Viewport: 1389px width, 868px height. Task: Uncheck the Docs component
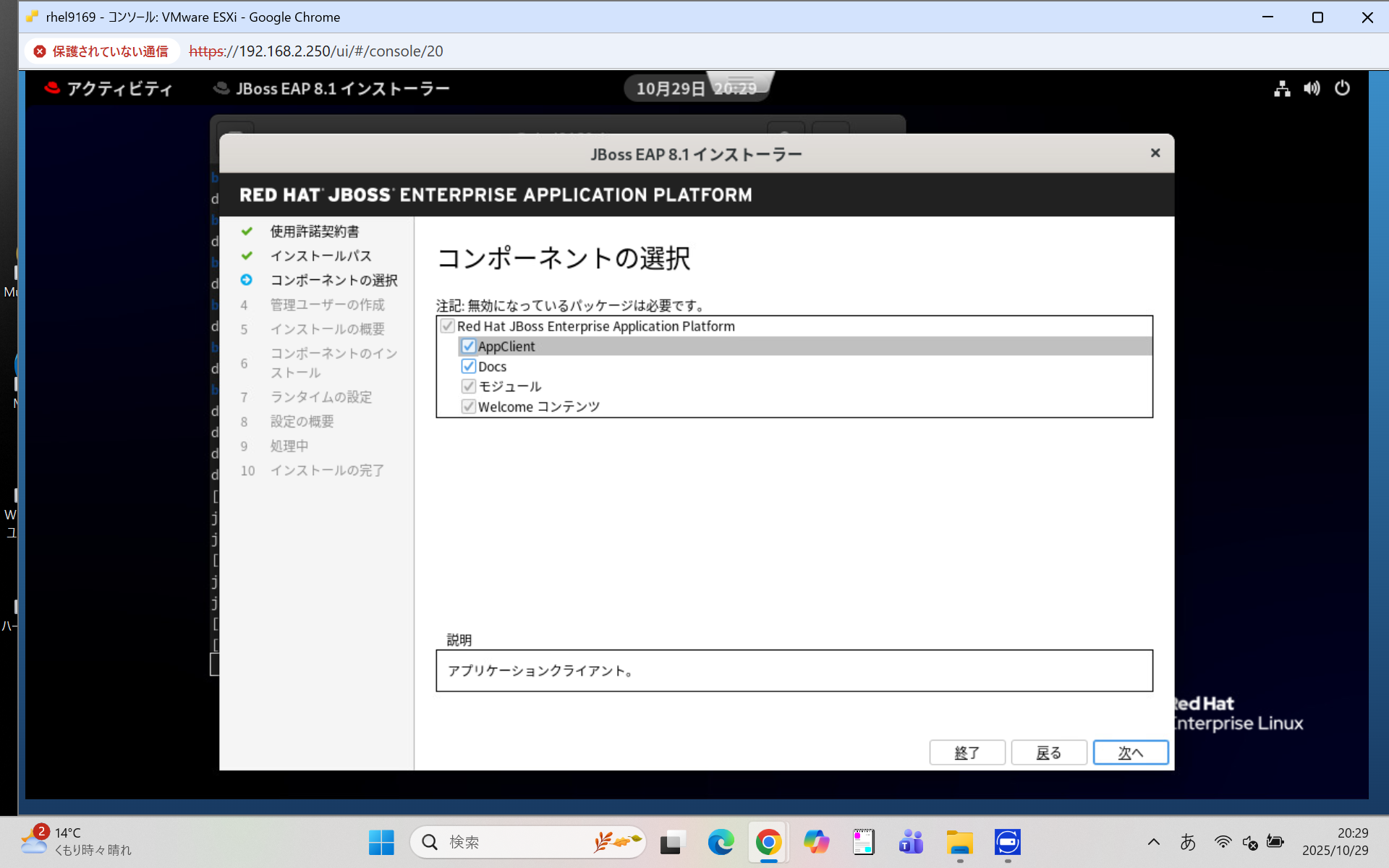(469, 366)
